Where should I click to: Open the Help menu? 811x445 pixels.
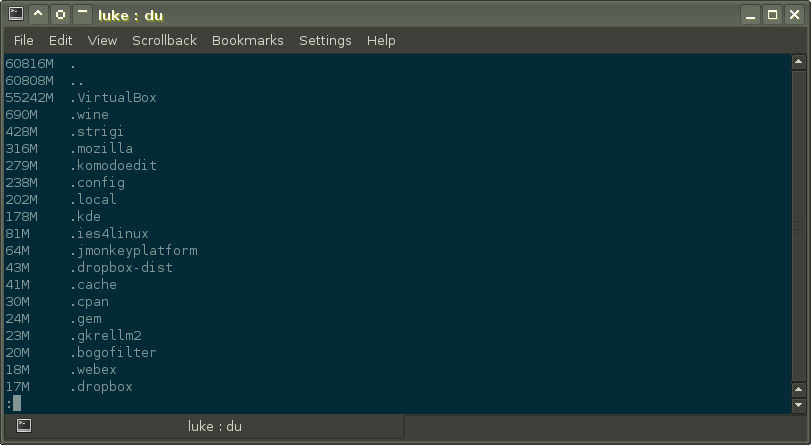point(381,40)
